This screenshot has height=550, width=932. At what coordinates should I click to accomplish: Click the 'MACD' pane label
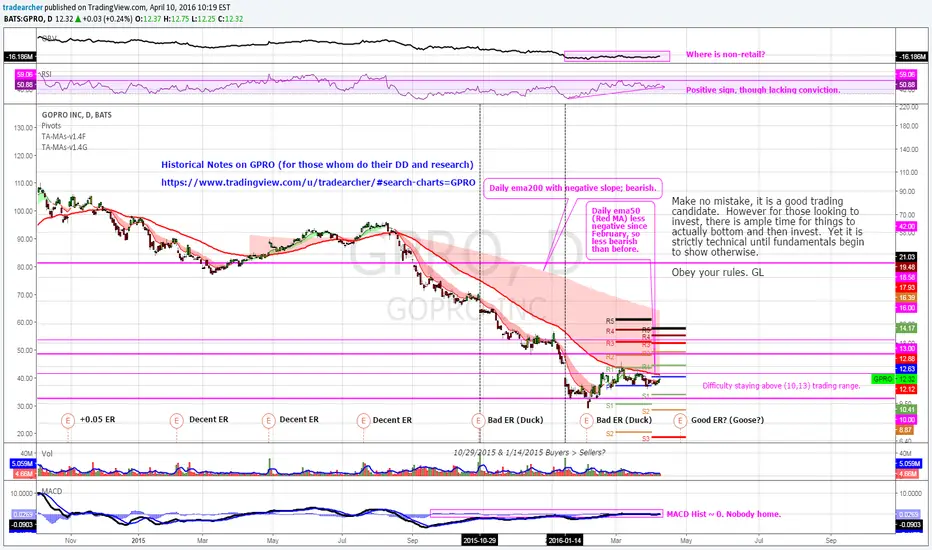52,491
